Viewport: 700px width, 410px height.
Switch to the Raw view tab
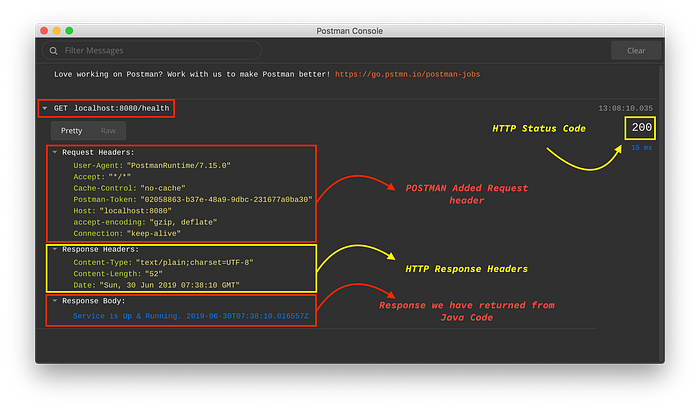coord(108,130)
